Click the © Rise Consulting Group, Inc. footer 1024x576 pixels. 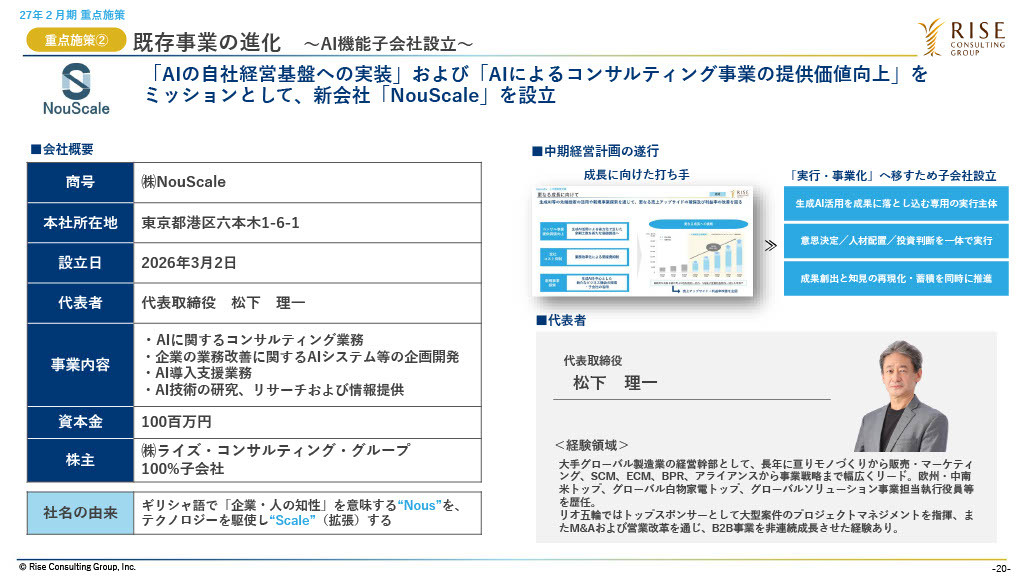pos(77,567)
